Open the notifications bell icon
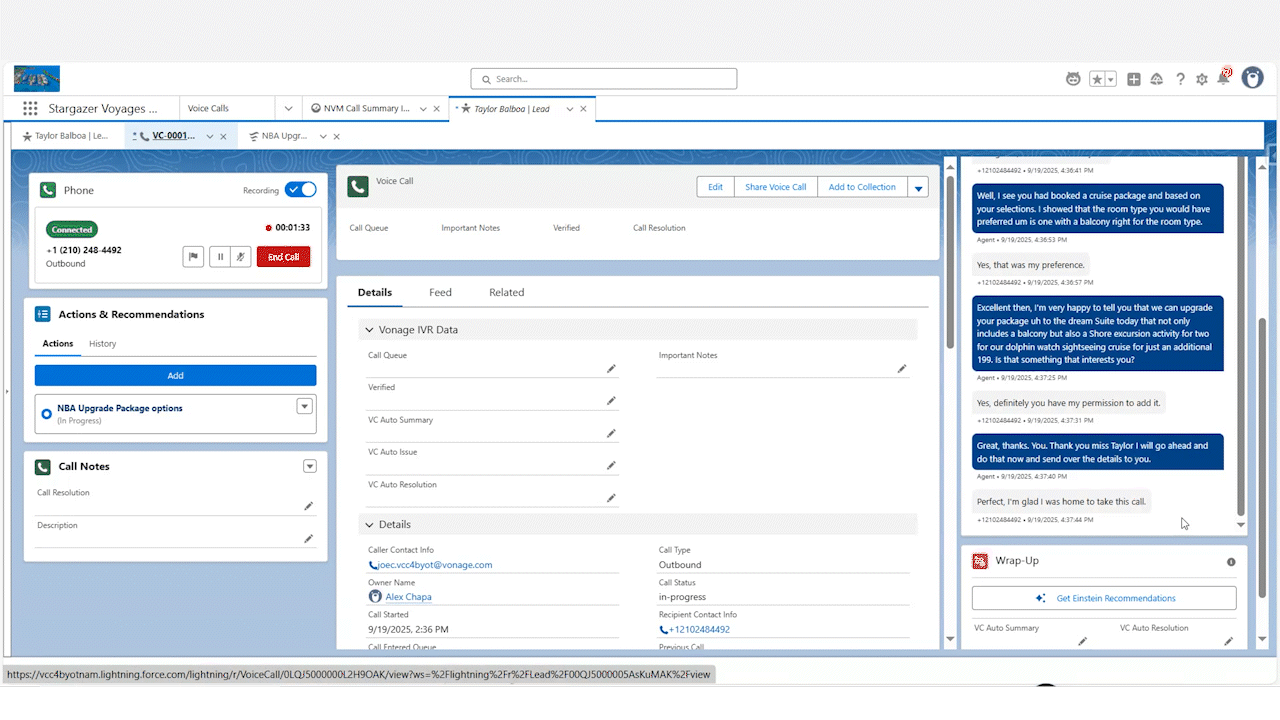Screen dimensions: 1280x720 (1225, 78)
